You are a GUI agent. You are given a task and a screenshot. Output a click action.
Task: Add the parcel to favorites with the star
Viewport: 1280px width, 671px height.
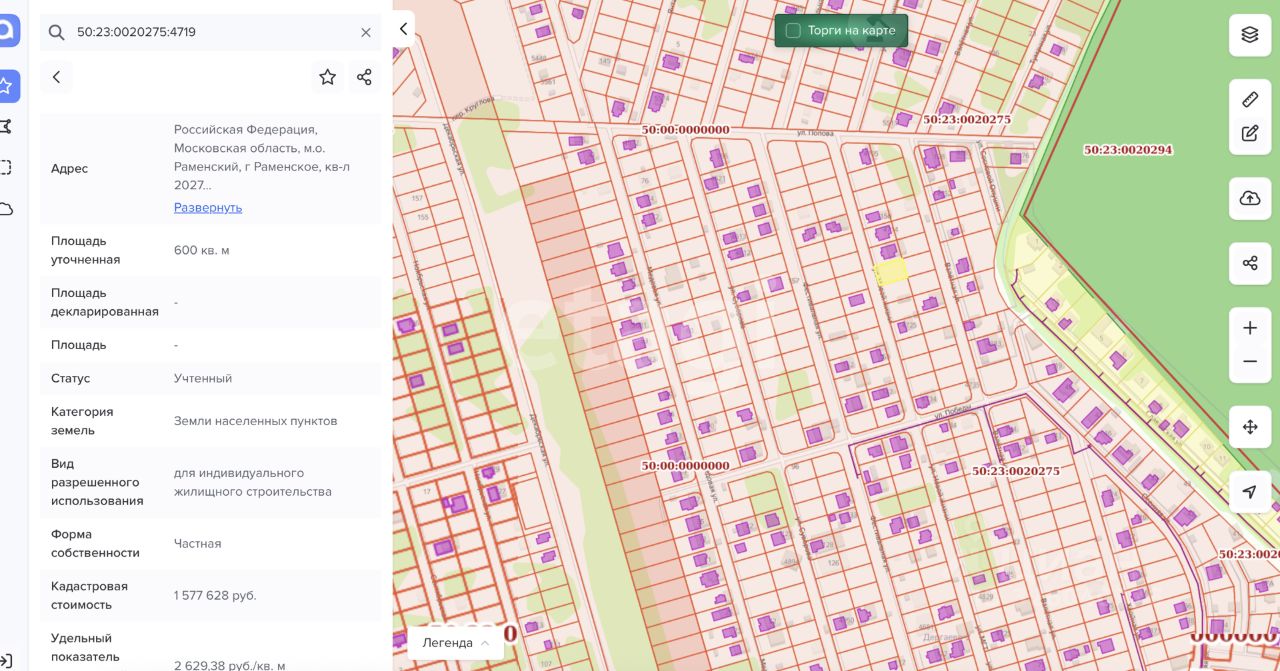327,77
